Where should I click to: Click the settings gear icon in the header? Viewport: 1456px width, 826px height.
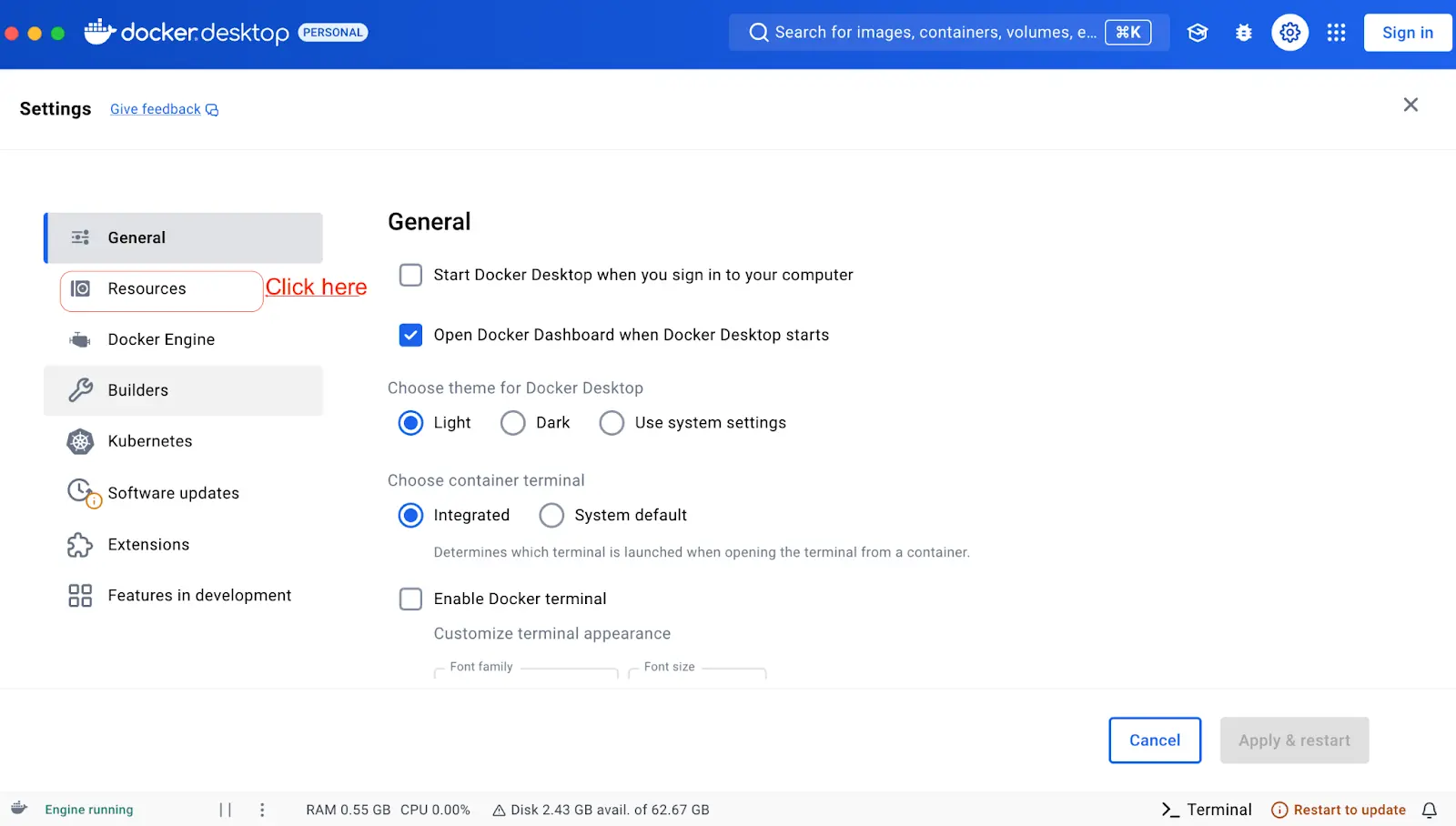tap(1289, 32)
